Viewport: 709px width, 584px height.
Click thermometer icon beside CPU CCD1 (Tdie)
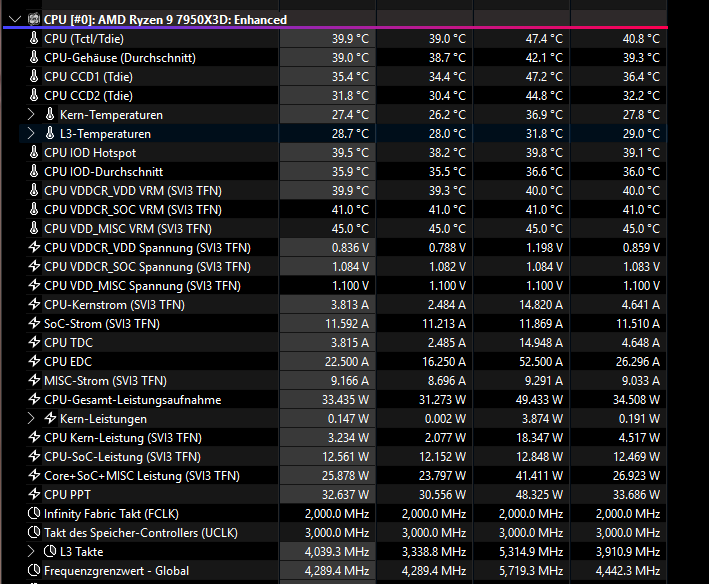coord(34,76)
